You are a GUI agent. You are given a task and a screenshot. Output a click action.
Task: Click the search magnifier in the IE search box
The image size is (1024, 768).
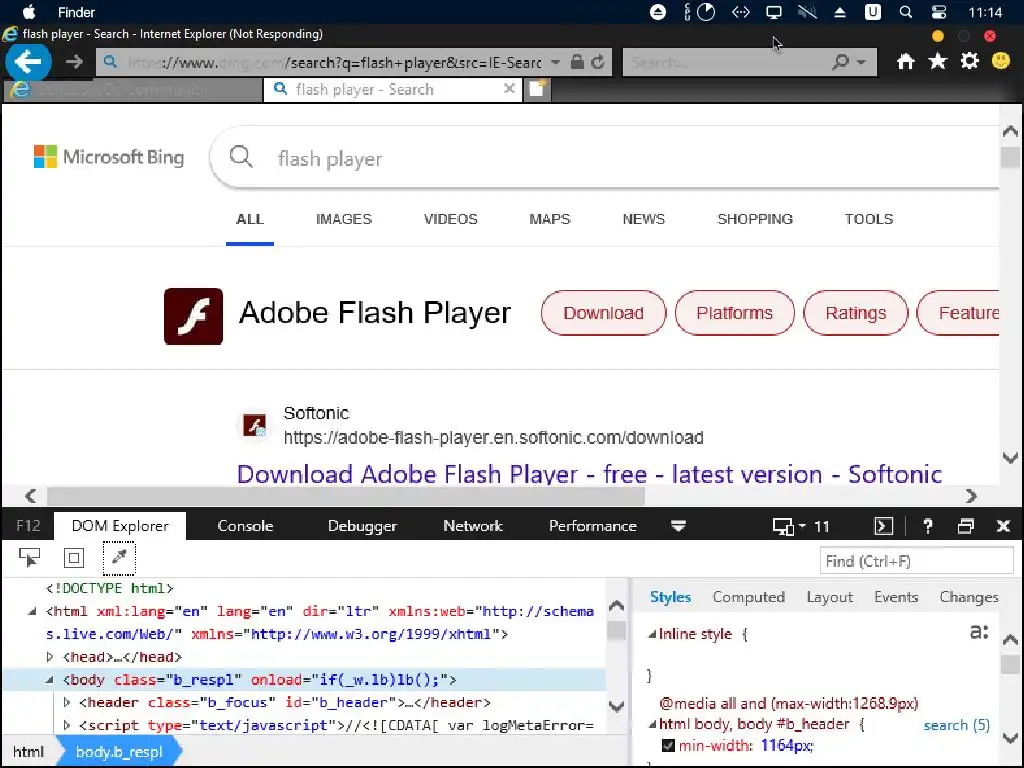click(x=841, y=62)
